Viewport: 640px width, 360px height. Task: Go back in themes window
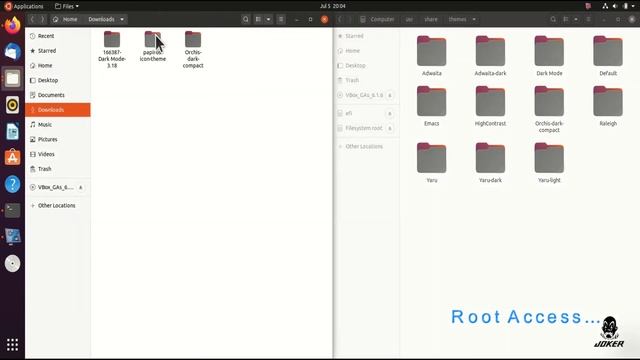pyautogui.click(x=340, y=19)
